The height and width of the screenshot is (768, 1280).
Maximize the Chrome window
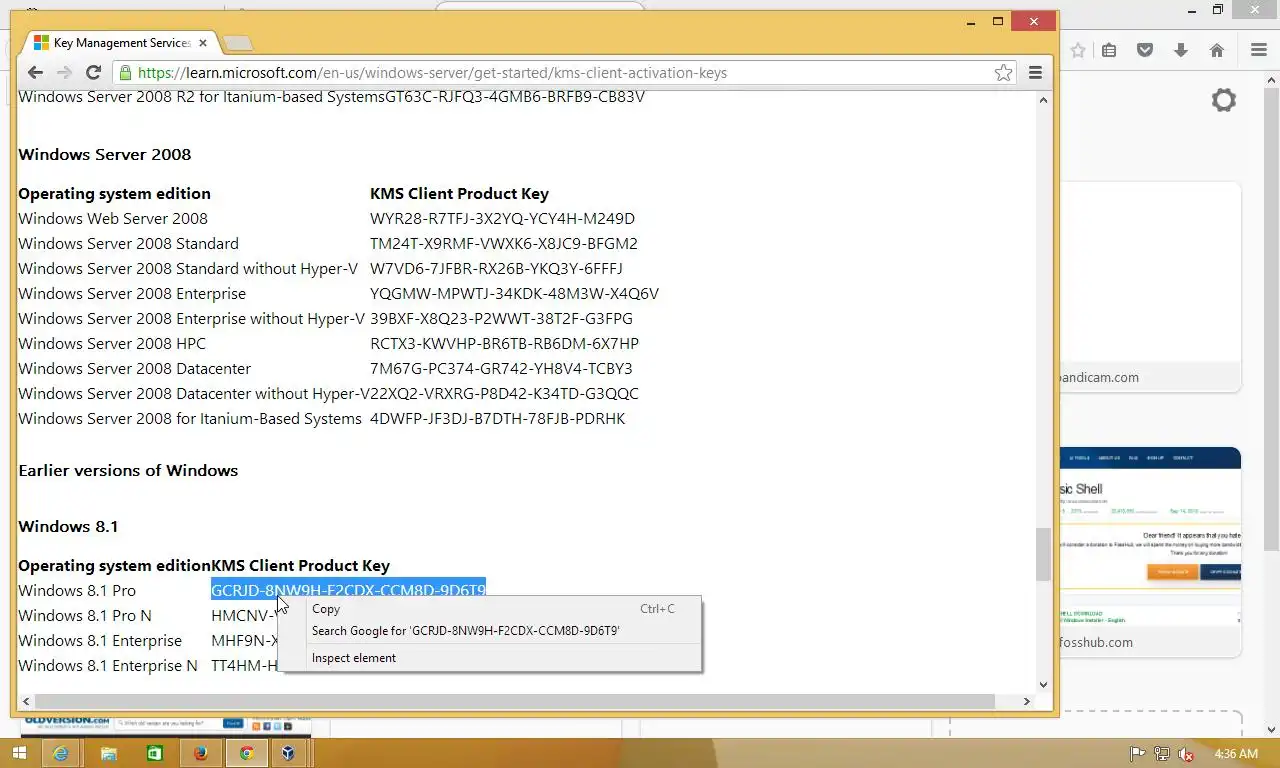pyautogui.click(x=997, y=21)
